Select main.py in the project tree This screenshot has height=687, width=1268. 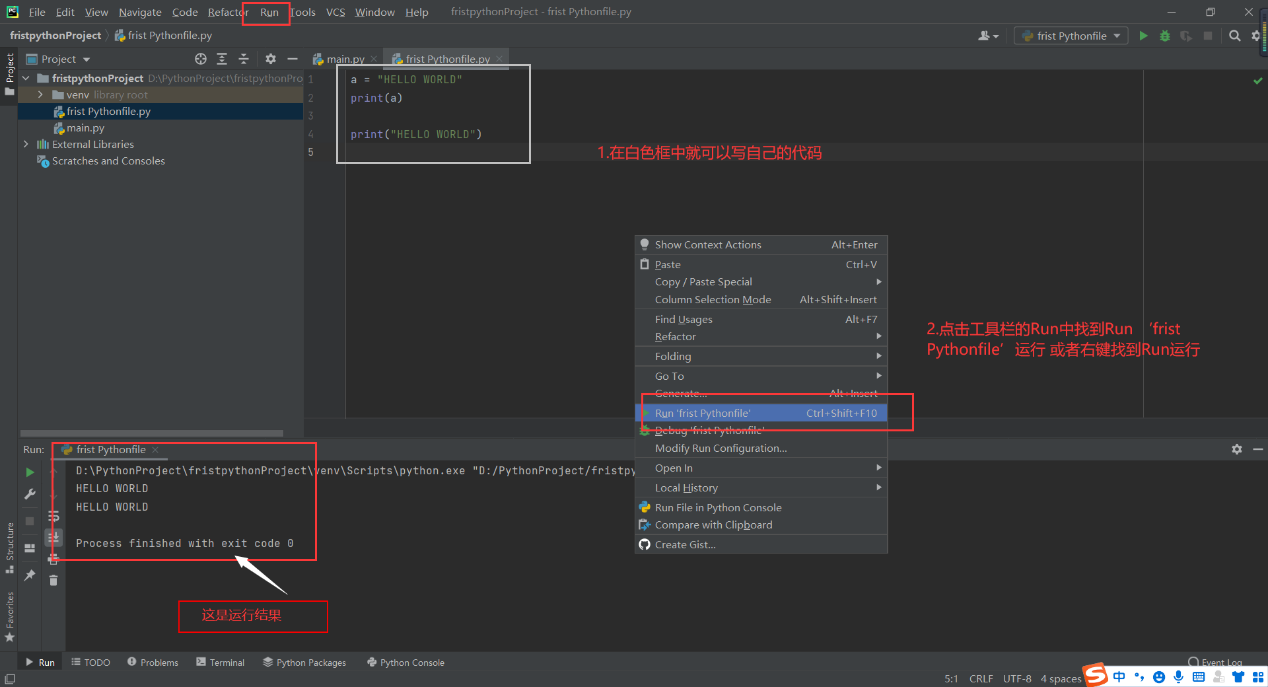(x=85, y=128)
